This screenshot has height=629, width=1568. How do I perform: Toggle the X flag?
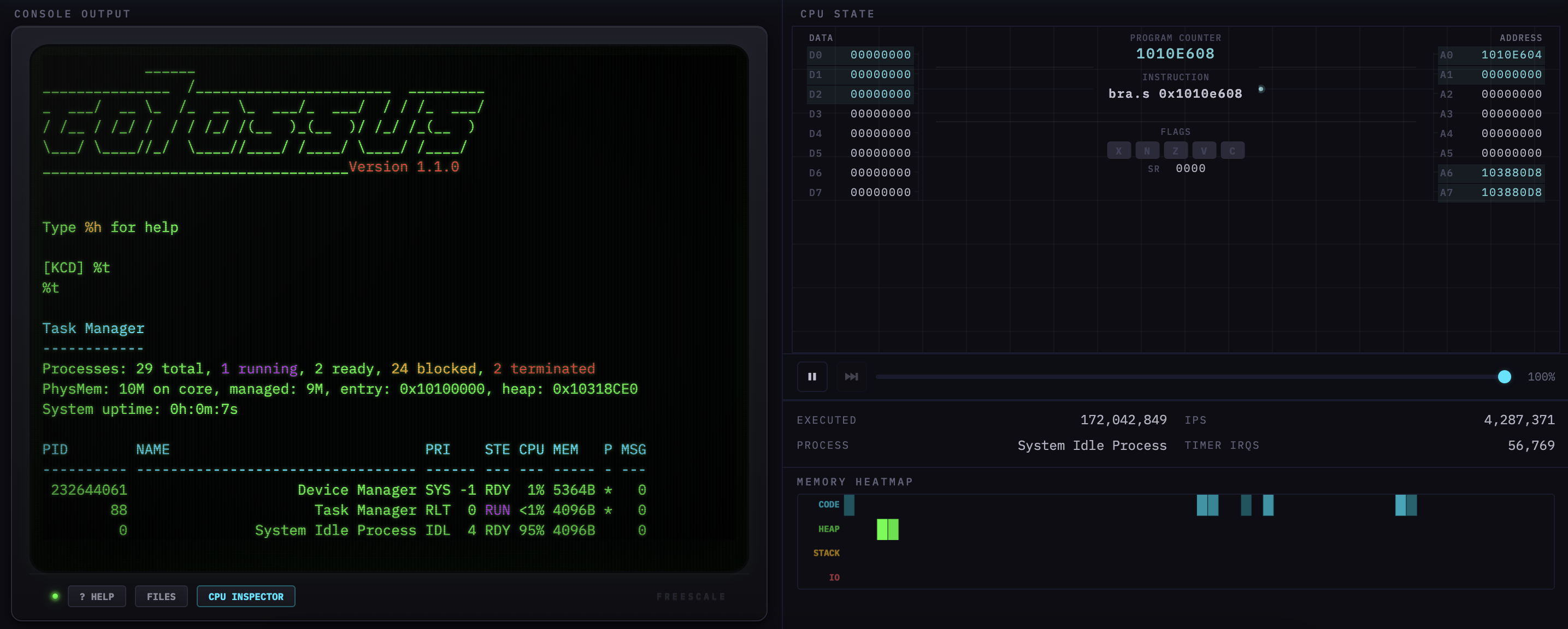coord(1119,150)
